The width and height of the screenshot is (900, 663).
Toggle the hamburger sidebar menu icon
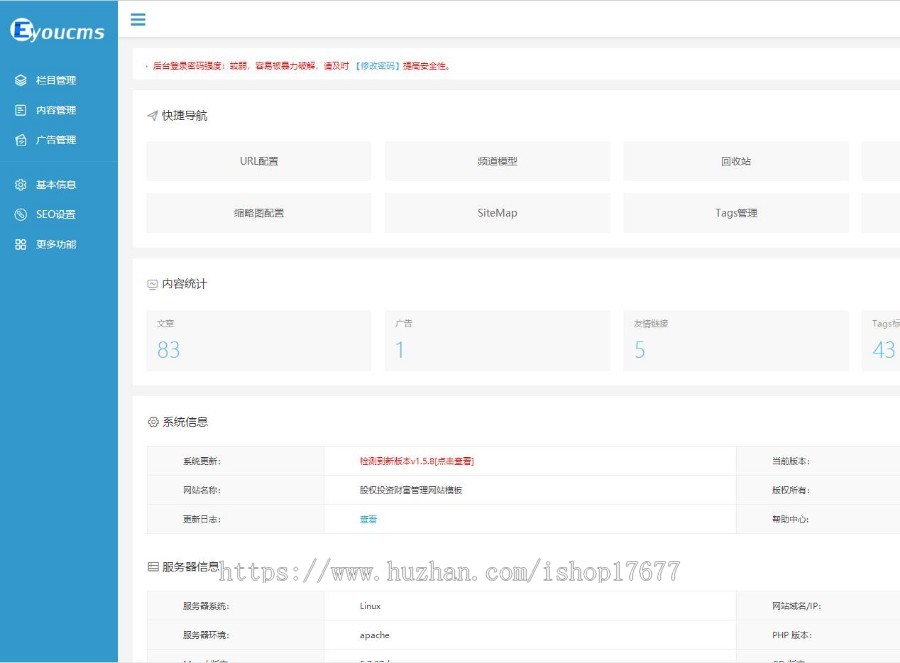(138, 20)
